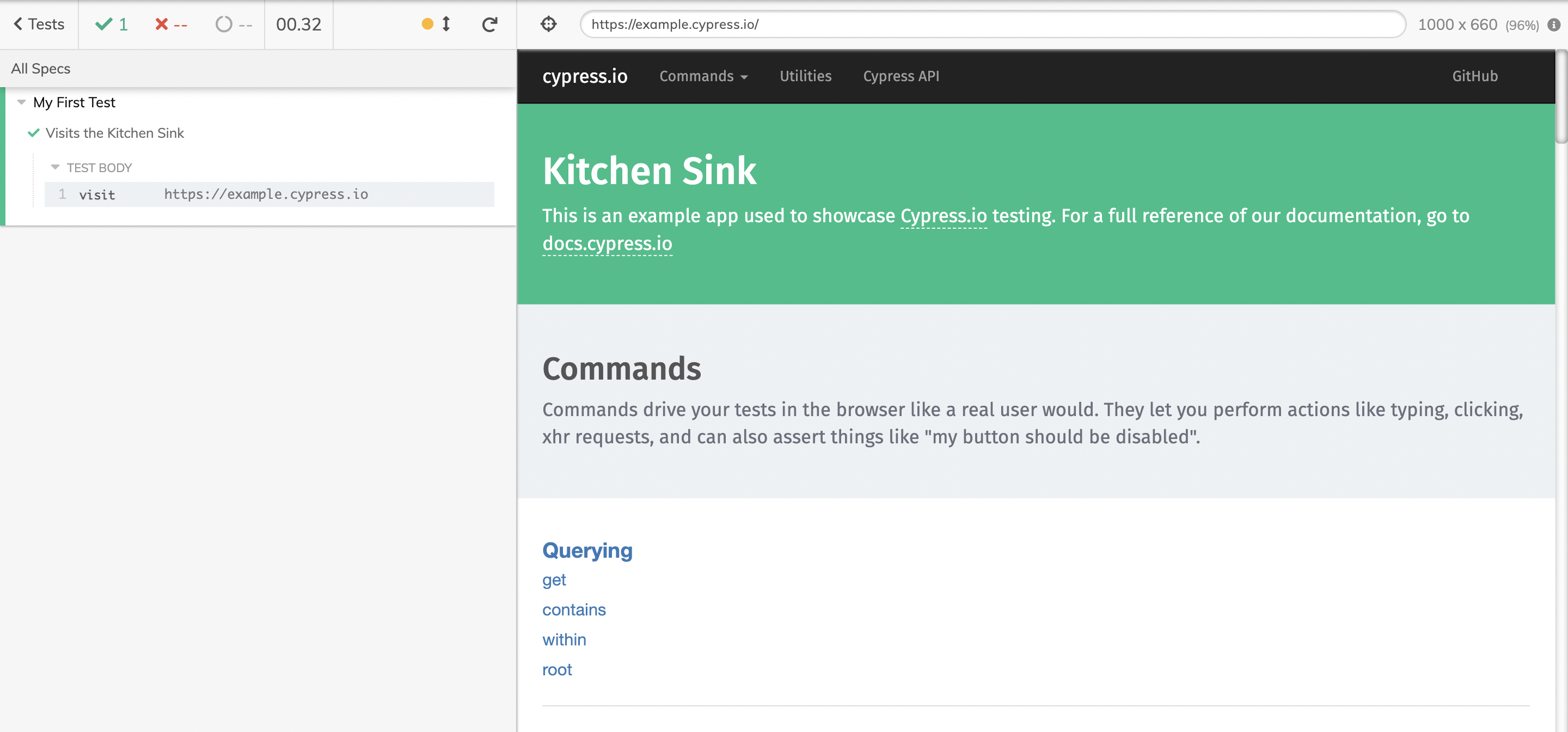
Task: Click the URL address field
Action: tap(992, 25)
